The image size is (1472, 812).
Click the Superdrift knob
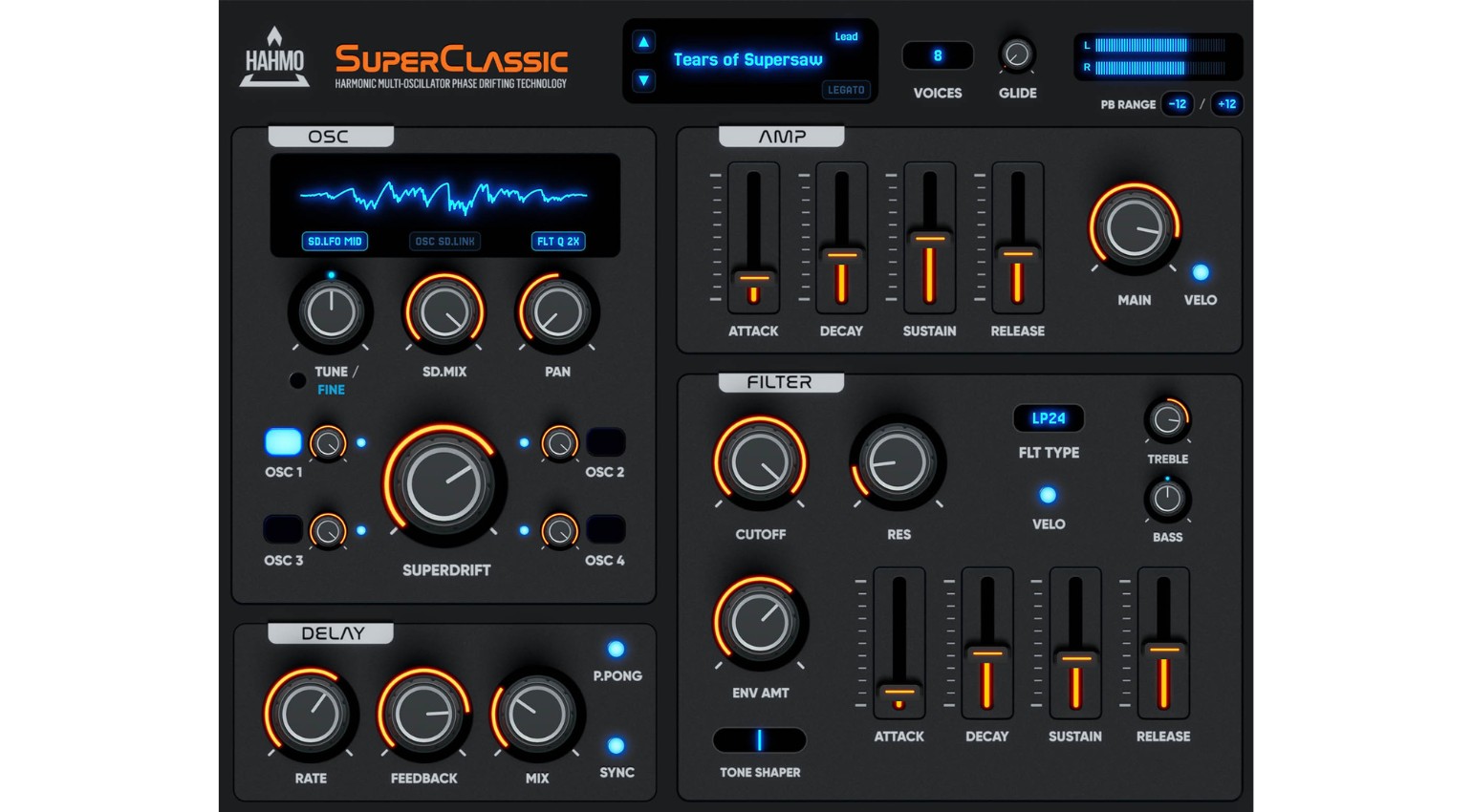(444, 483)
